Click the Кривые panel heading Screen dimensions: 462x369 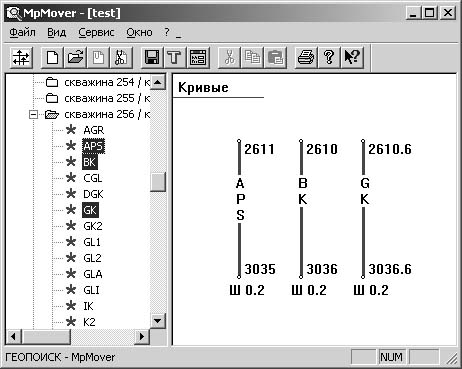point(203,88)
